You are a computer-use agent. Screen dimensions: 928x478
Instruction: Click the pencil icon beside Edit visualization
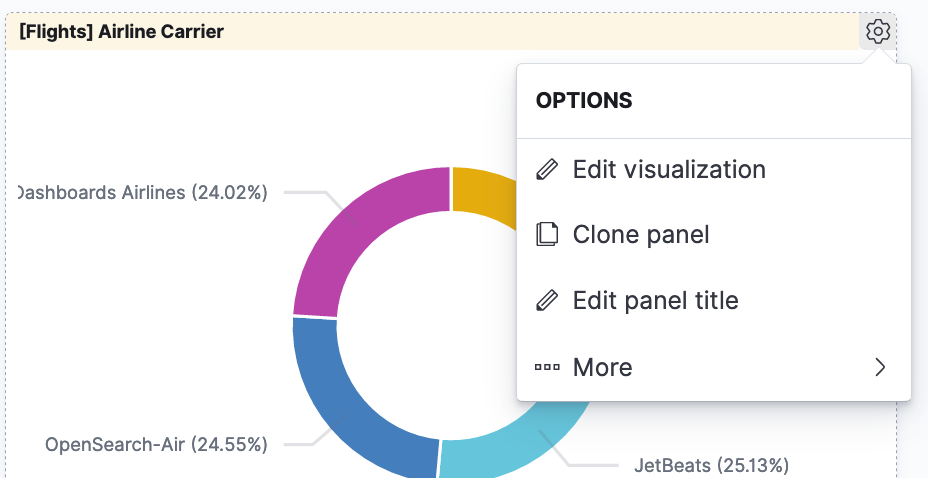click(547, 169)
